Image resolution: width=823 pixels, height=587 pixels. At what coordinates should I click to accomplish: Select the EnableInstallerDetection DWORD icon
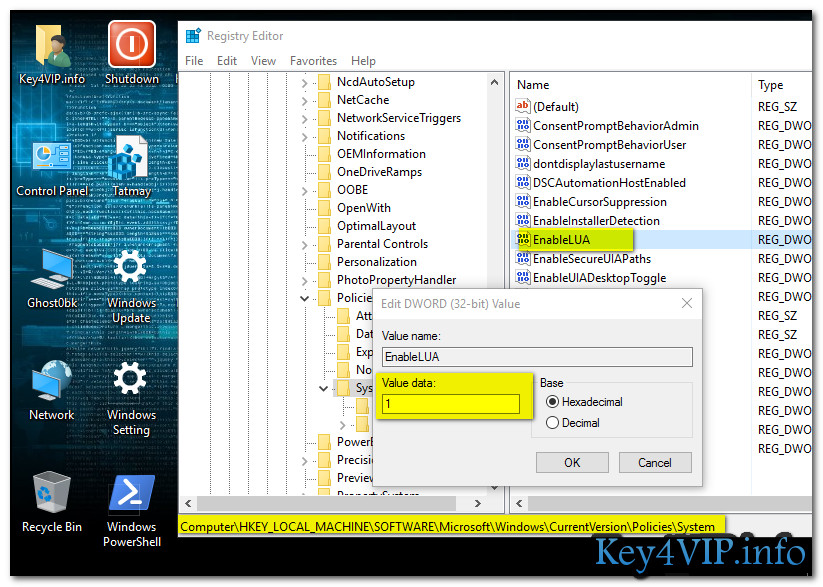tap(522, 220)
